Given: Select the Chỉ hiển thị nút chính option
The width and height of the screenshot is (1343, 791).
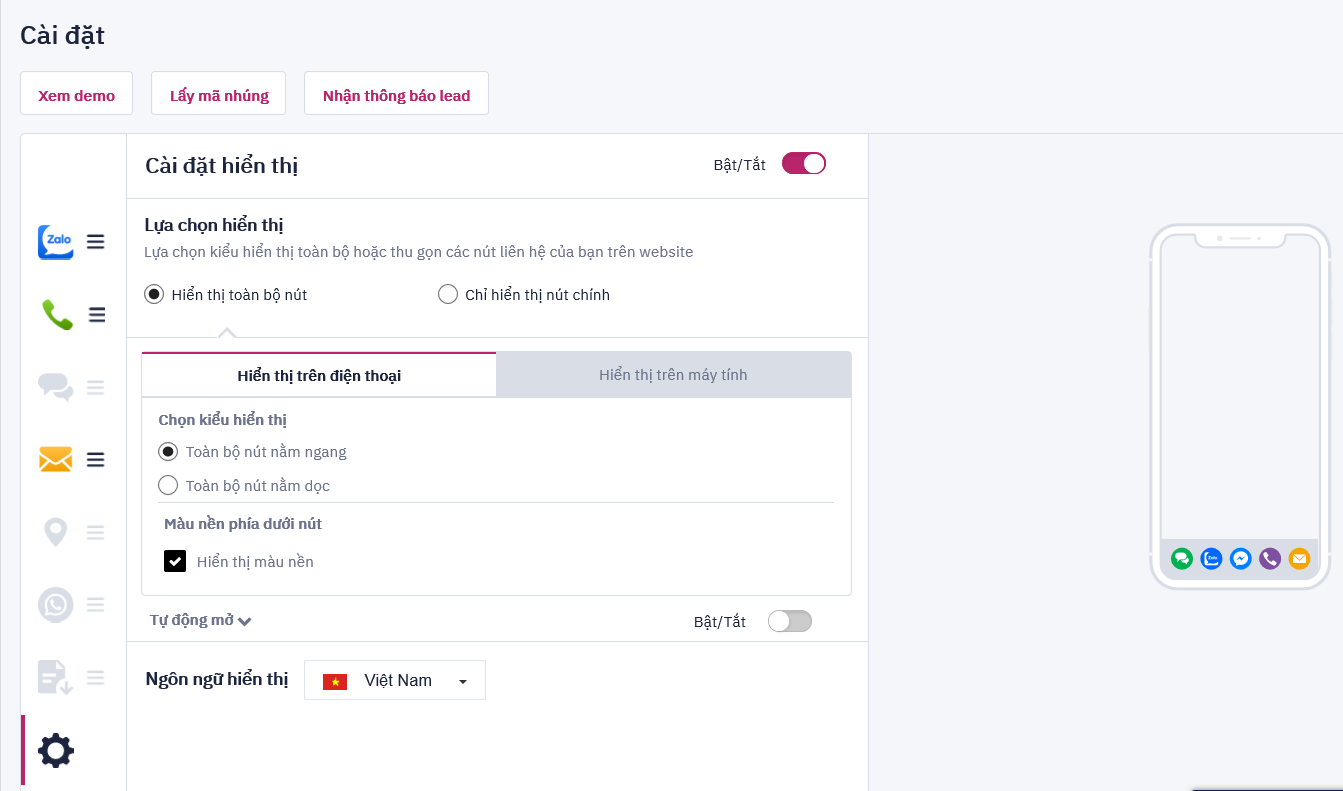Looking at the screenshot, I should 448,295.
